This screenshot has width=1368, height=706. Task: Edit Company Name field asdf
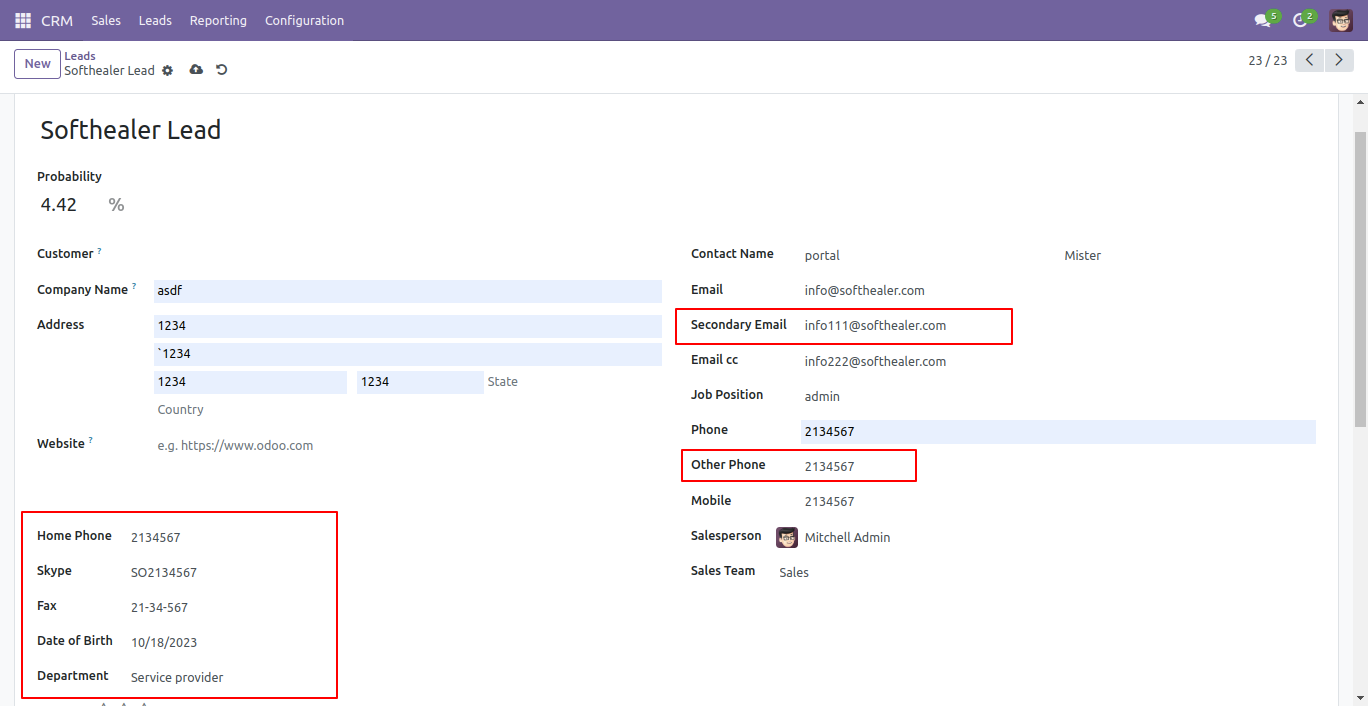click(408, 291)
